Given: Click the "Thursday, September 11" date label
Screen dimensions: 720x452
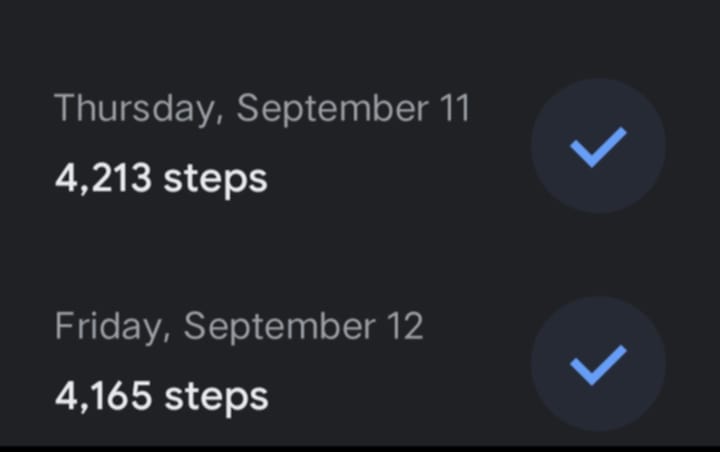Looking at the screenshot, I should pos(262,108).
